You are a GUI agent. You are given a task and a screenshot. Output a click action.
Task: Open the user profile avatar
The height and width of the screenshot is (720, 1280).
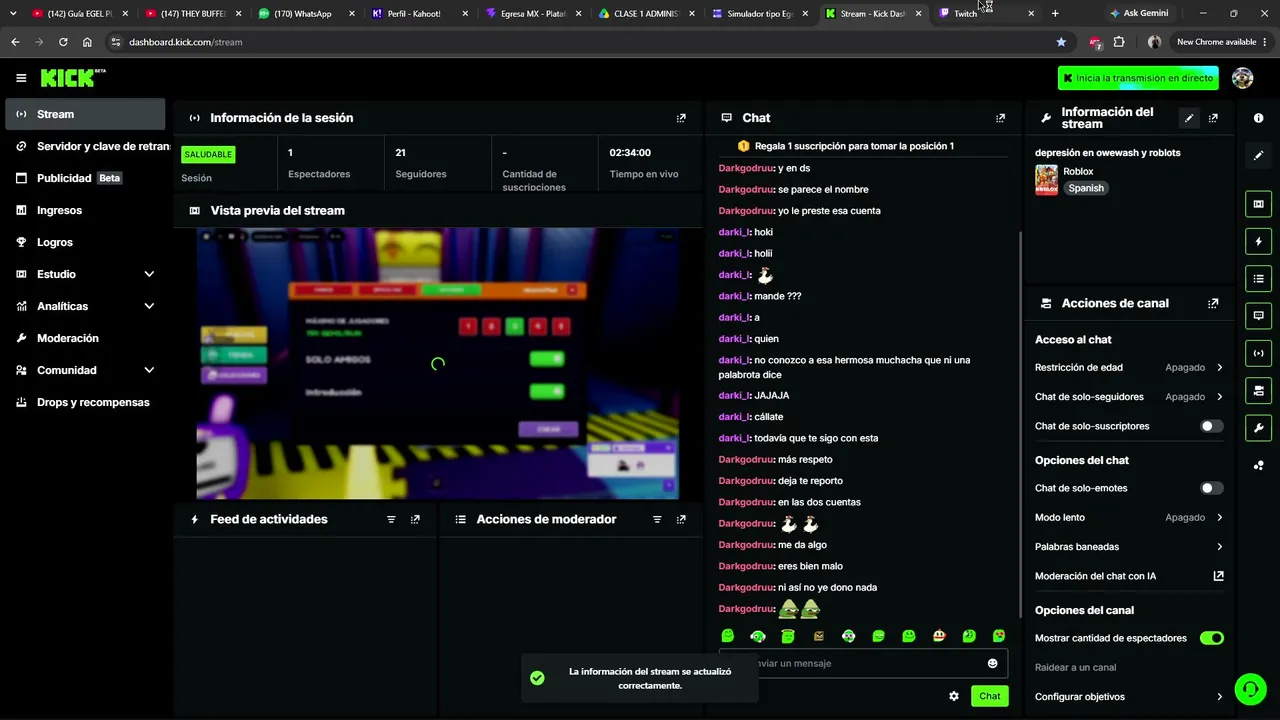pyautogui.click(x=1242, y=78)
